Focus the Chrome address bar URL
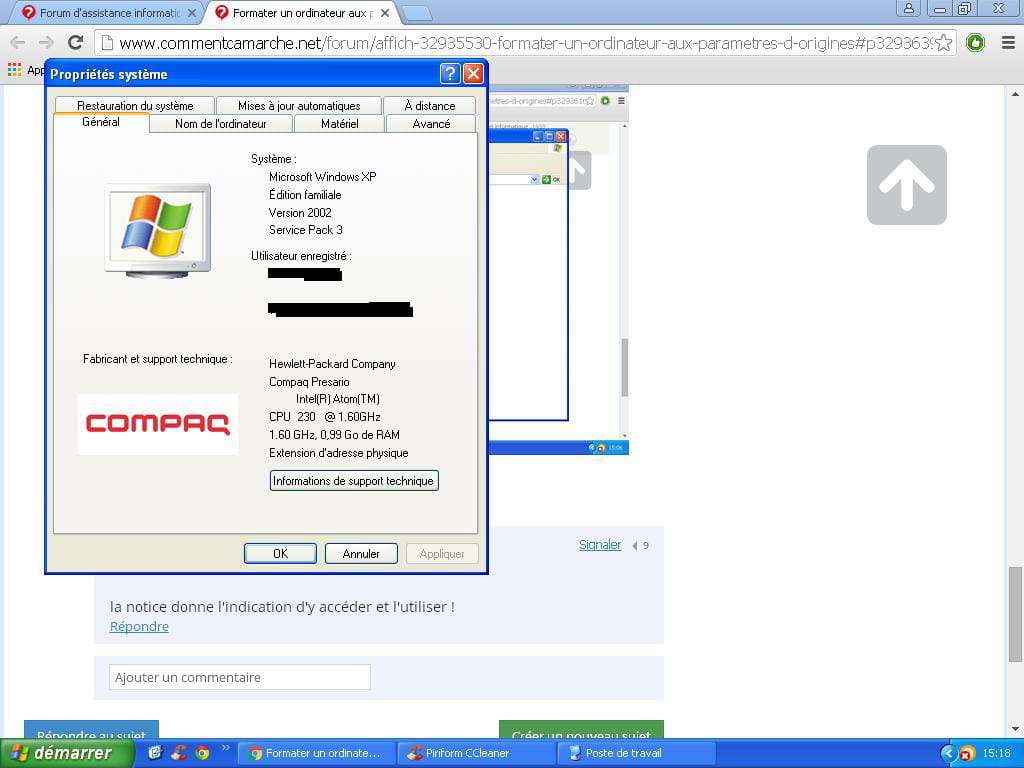Screen dimensions: 1024x768 pos(525,43)
